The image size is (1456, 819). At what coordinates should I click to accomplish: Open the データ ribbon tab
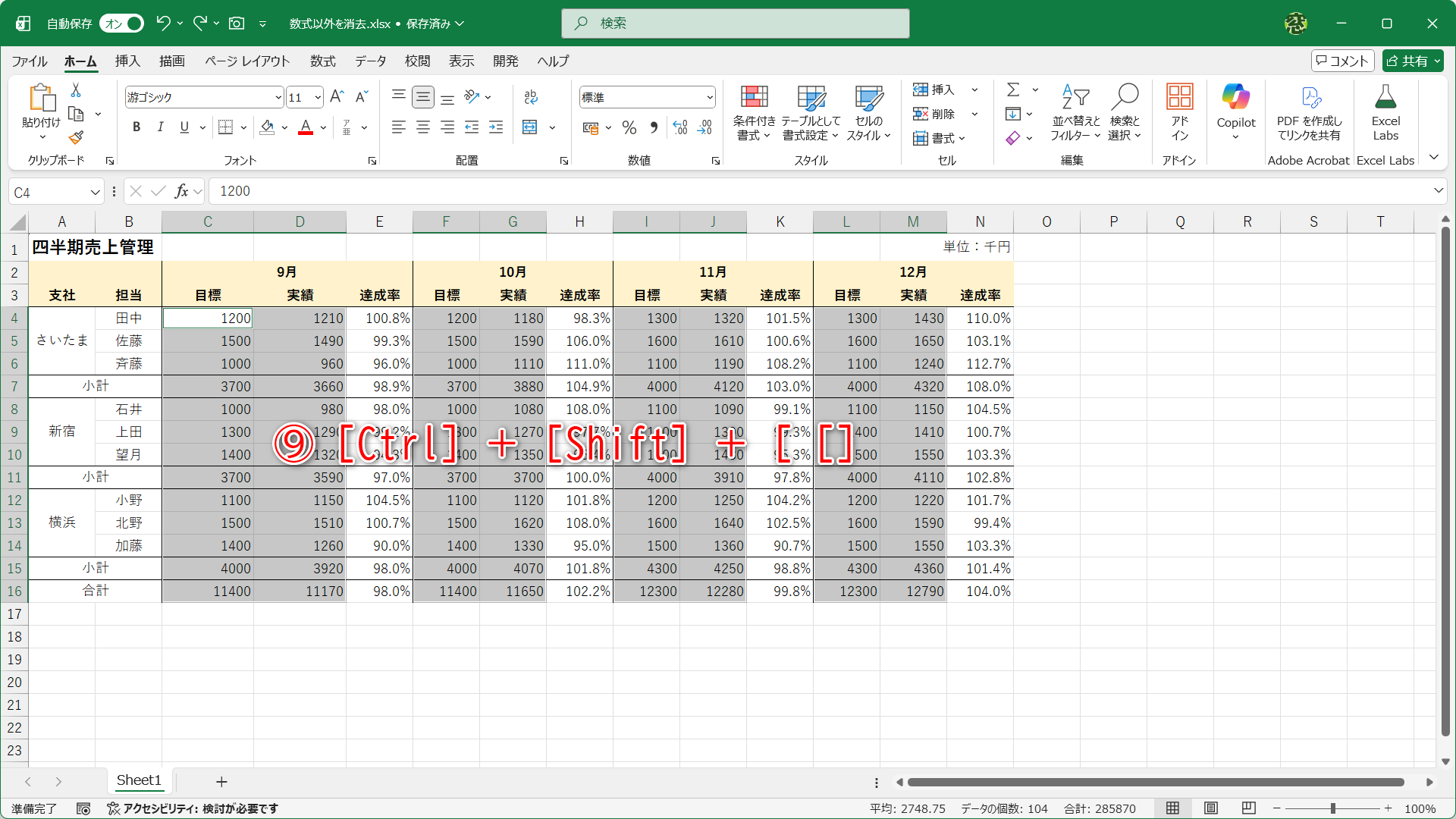[x=370, y=61]
